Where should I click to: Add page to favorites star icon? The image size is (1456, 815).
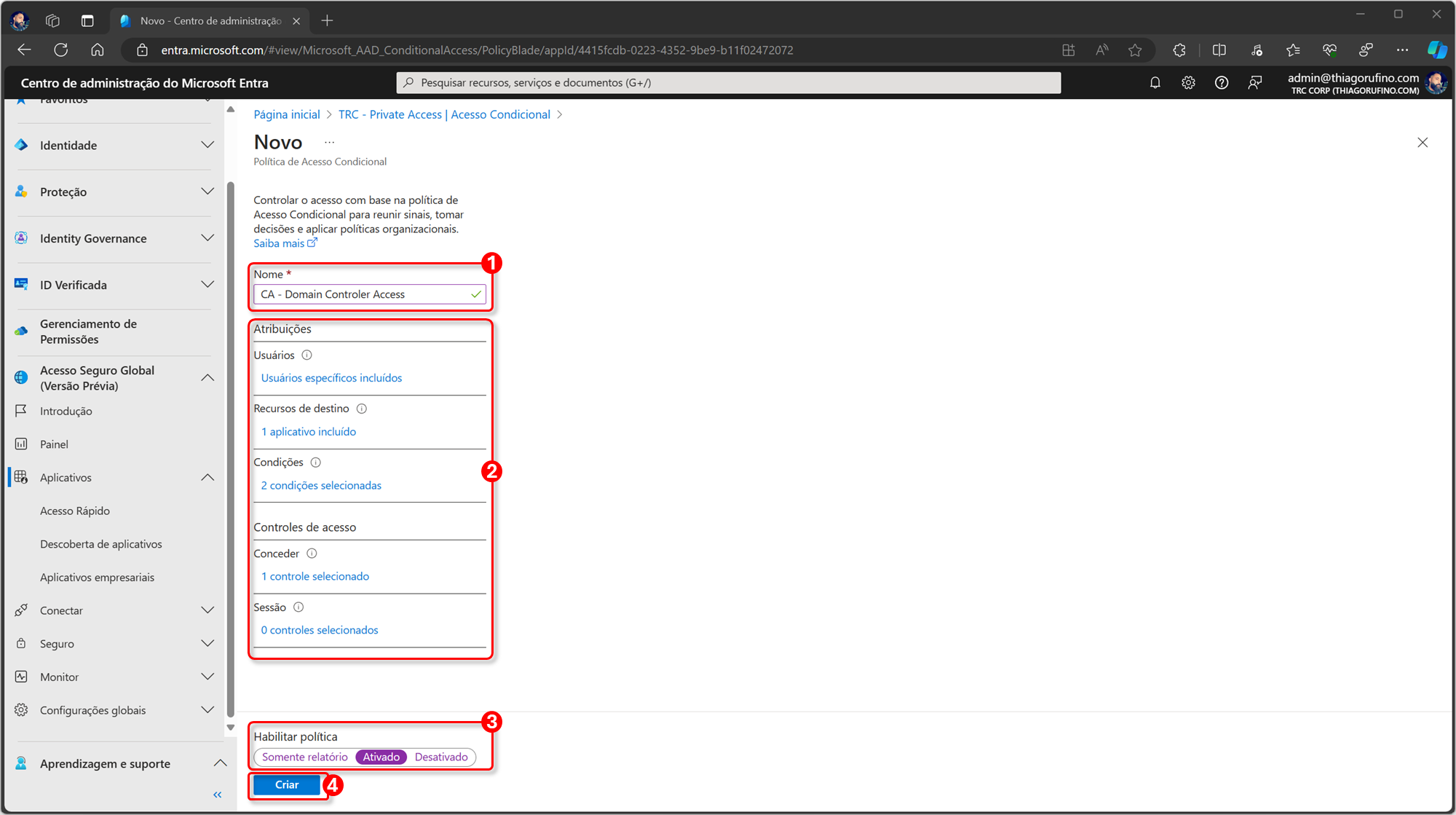click(x=1135, y=50)
